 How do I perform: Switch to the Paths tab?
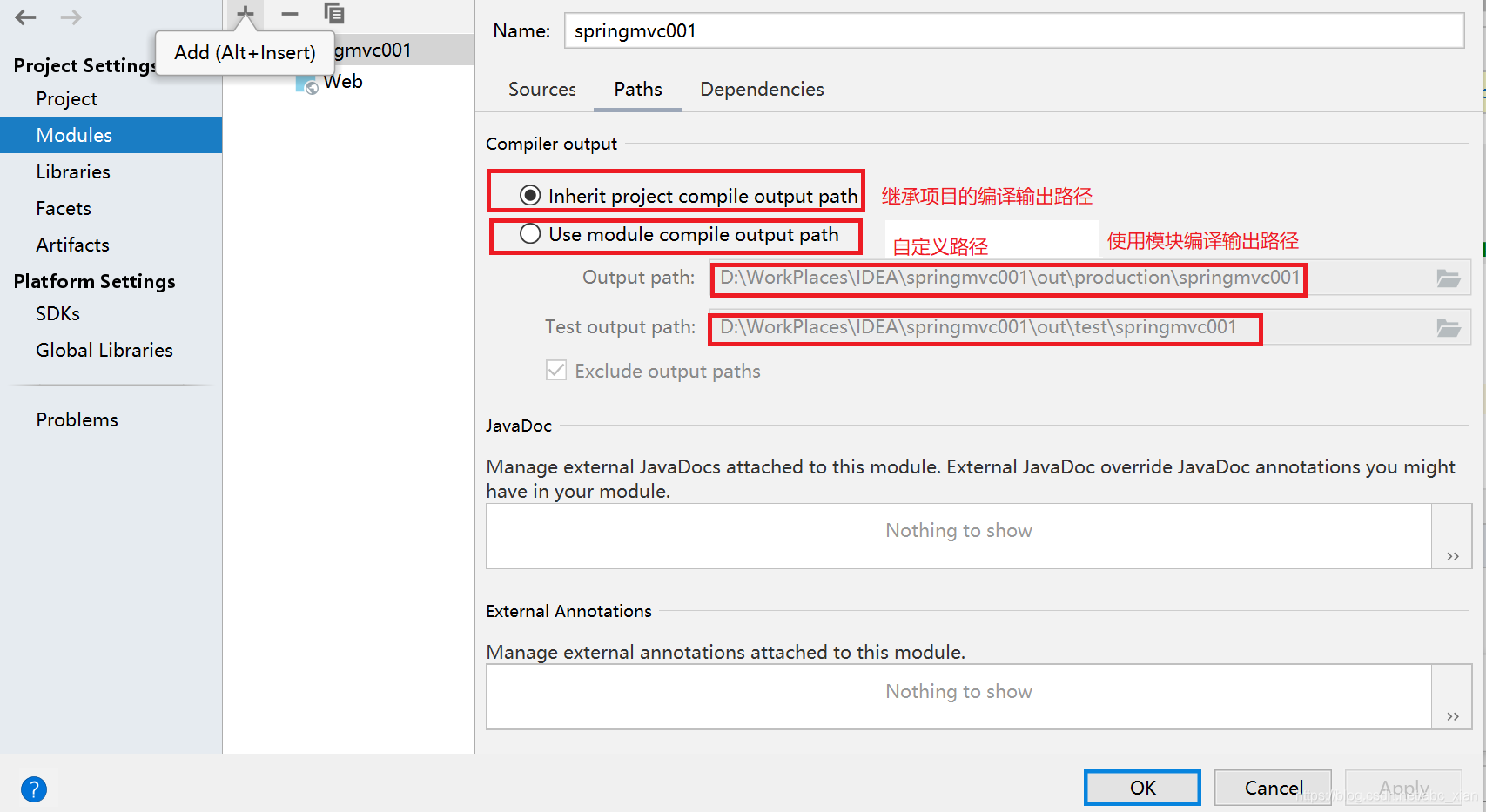click(x=638, y=90)
